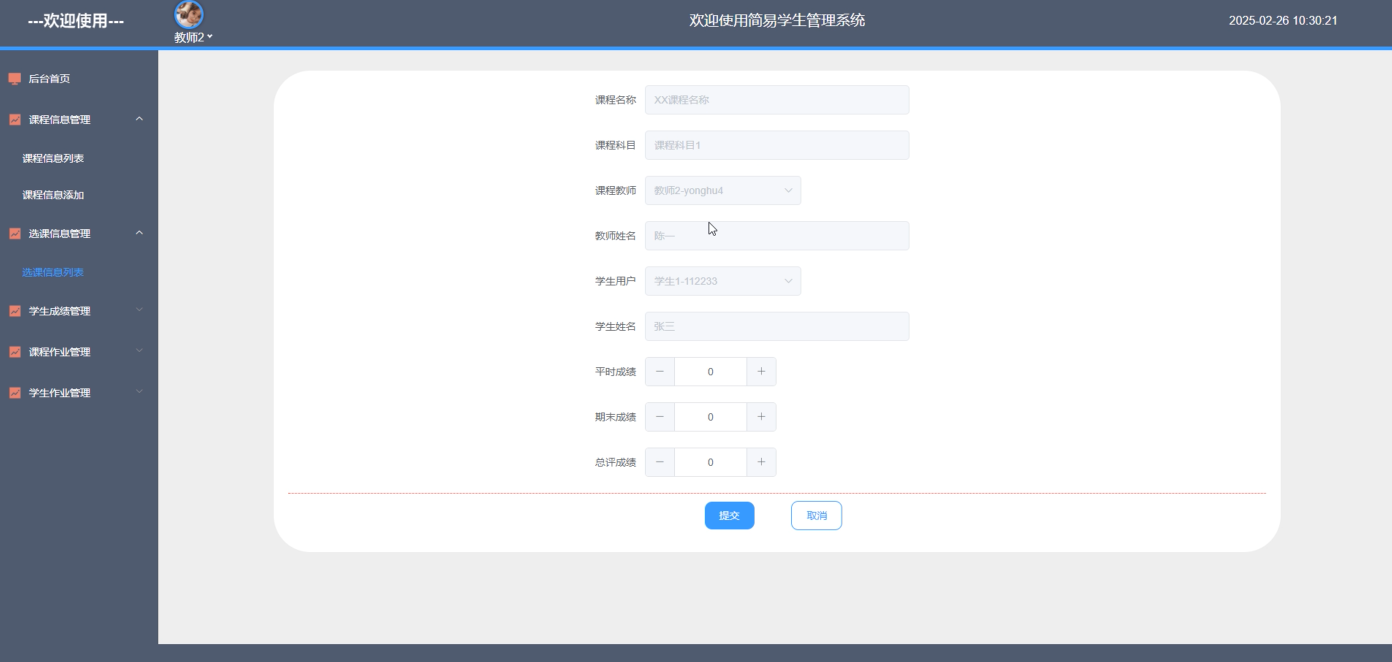Click the teacher avatar picture in header

(189, 14)
